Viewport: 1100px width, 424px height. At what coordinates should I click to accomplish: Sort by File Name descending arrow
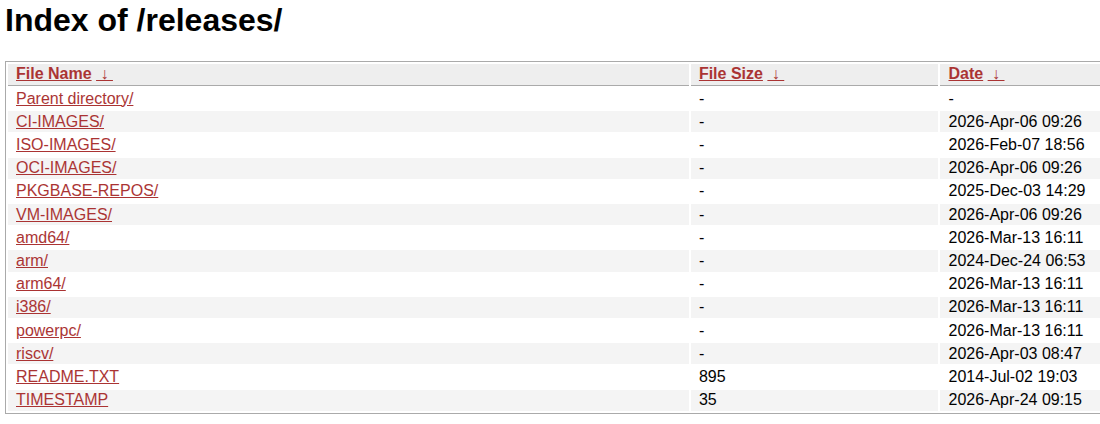[105, 74]
